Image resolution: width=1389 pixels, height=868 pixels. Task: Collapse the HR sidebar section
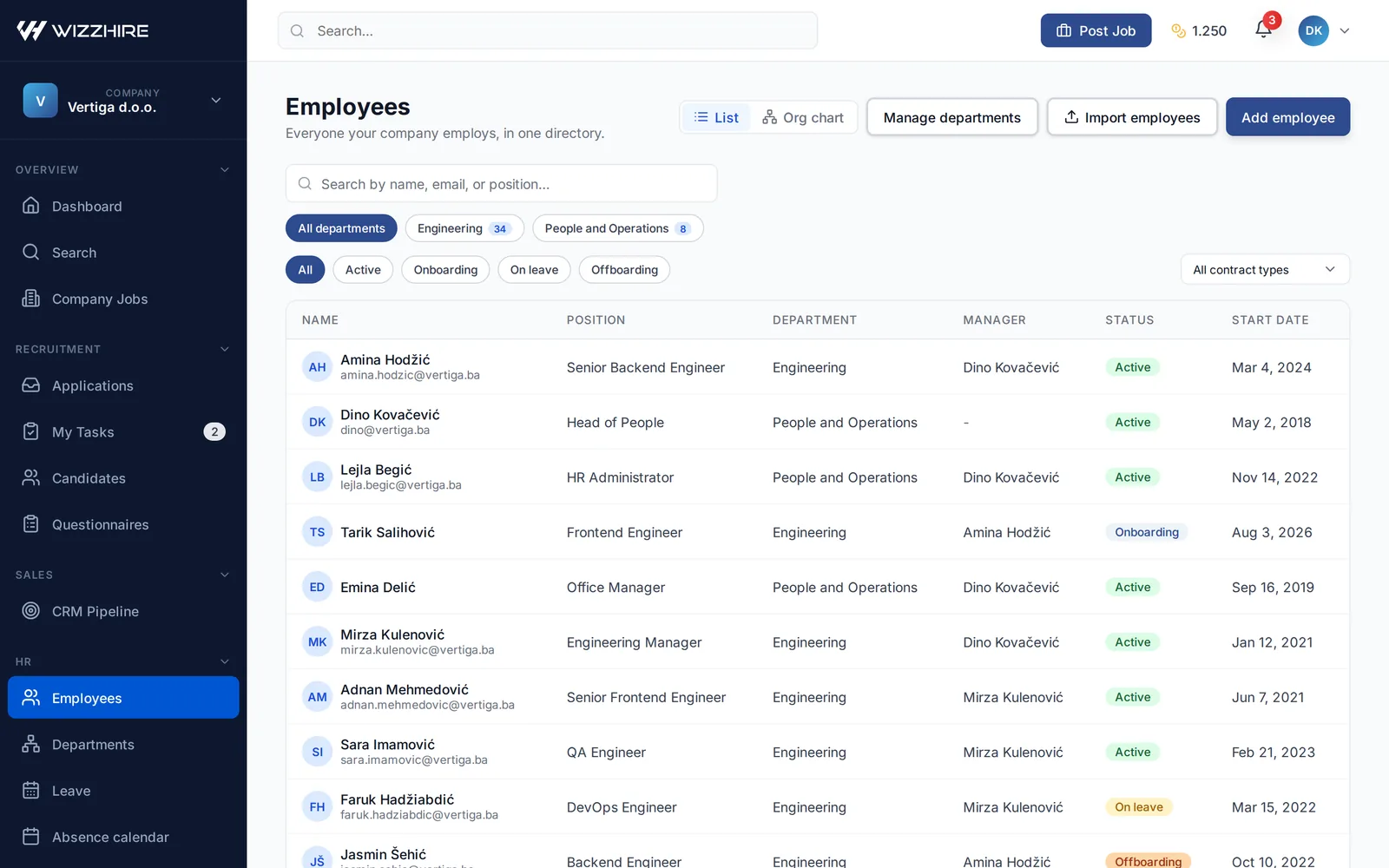tap(225, 661)
